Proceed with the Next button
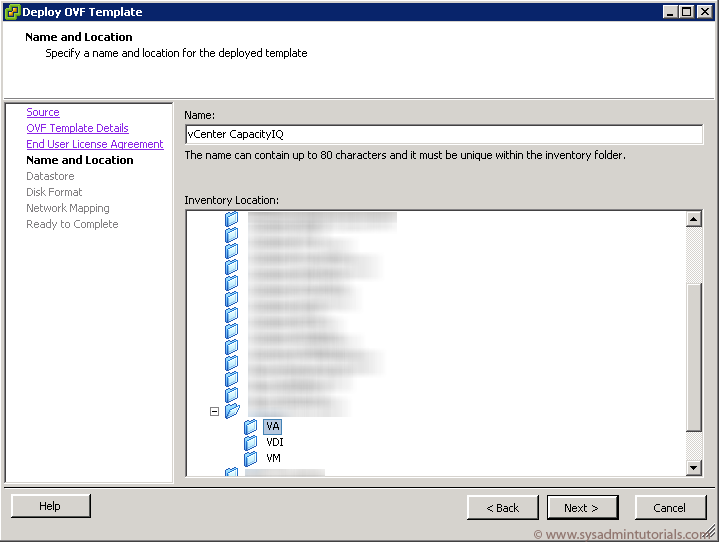The height and width of the screenshot is (542, 719). point(582,508)
